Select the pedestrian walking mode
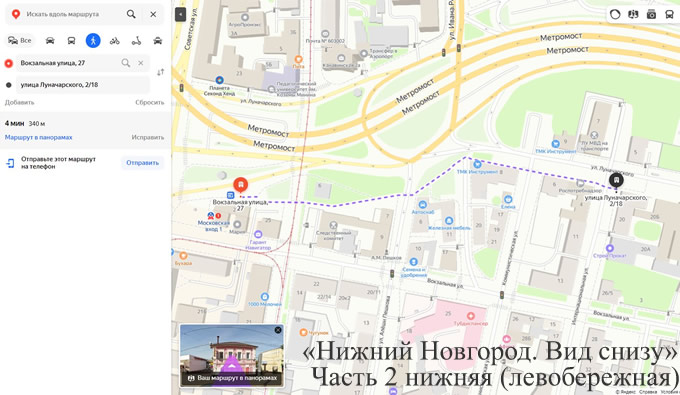 coord(93,40)
